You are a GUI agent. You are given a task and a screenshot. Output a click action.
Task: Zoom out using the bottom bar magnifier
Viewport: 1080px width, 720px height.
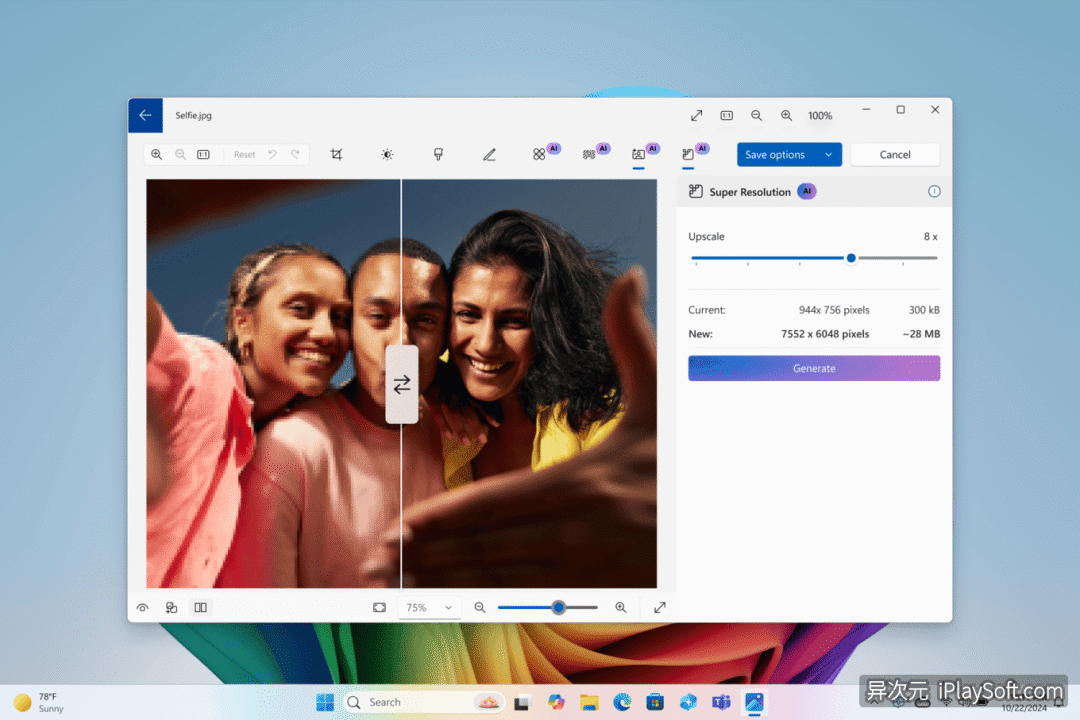click(479, 607)
